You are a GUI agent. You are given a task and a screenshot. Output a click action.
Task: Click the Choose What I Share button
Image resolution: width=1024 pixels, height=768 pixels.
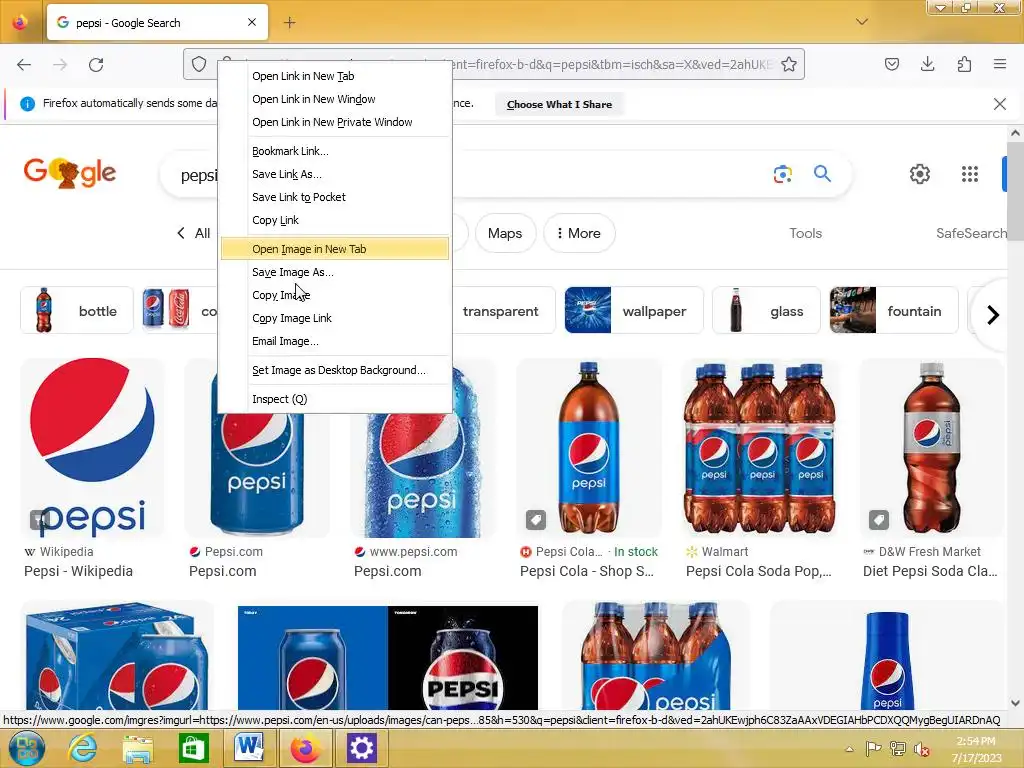559,104
